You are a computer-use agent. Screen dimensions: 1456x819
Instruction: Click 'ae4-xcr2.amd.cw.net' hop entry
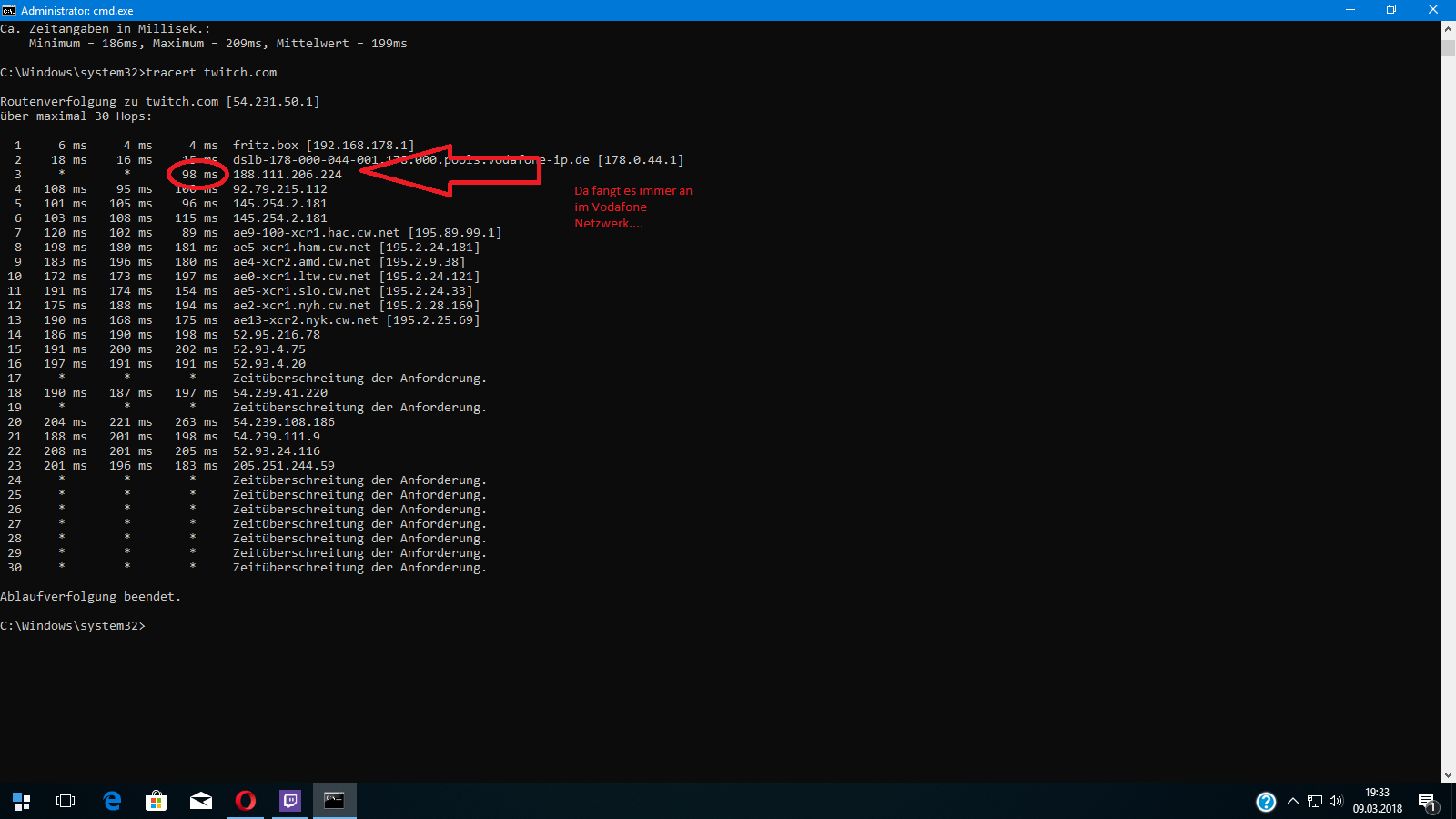point(349,262)
